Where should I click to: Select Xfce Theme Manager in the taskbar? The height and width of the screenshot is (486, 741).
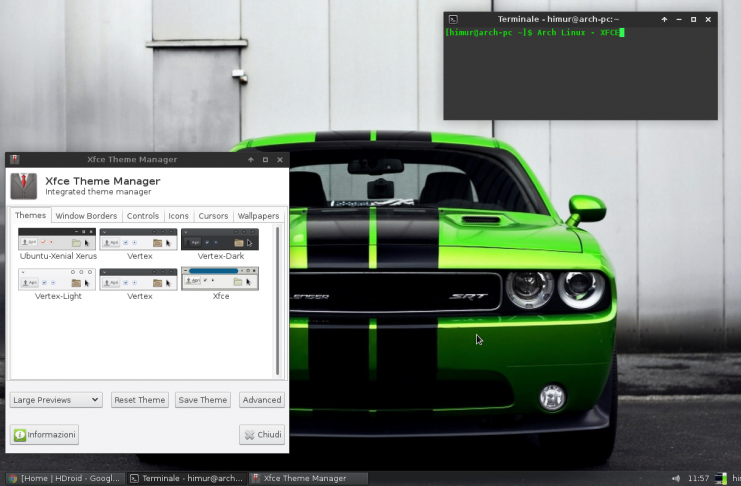pos(308,478)
